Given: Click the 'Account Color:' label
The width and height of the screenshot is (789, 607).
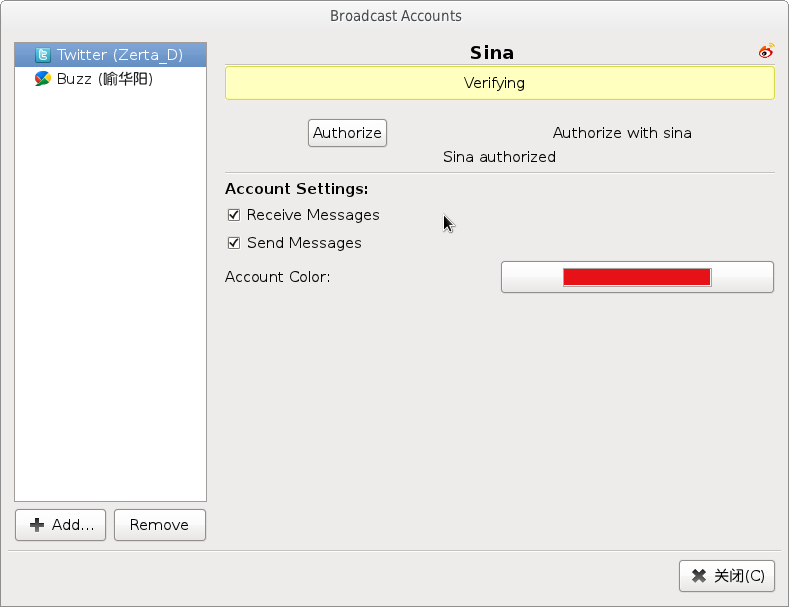Looking at the screenshot, I should pos(277,277).
